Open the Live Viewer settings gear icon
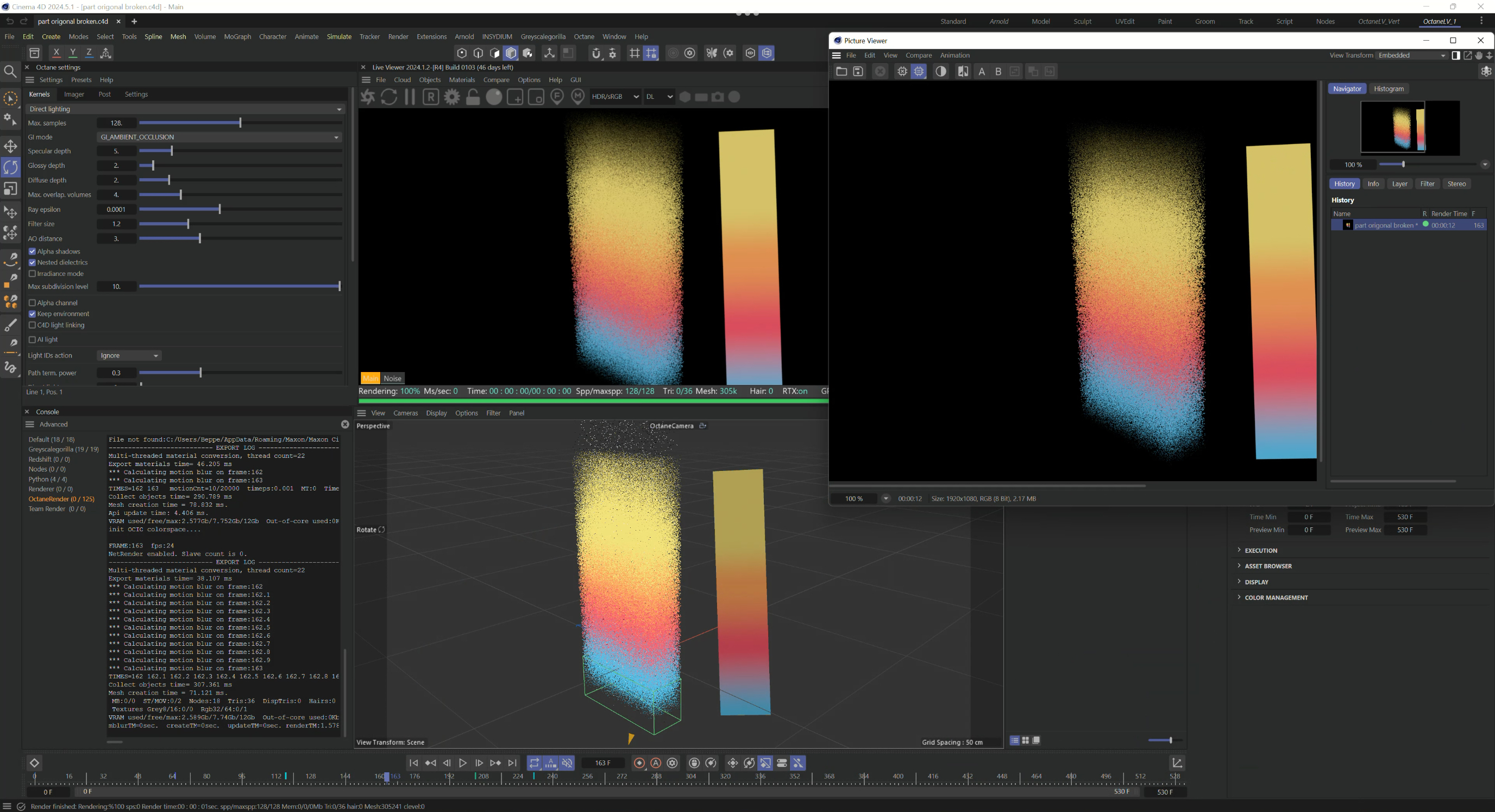 click(451, 97)
